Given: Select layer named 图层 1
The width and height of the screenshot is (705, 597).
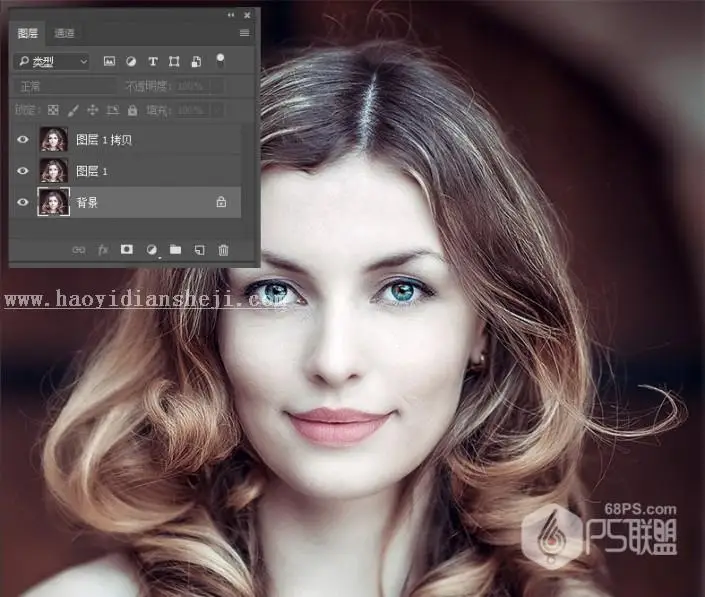Looking at the screenshot, I should [92, 171].
